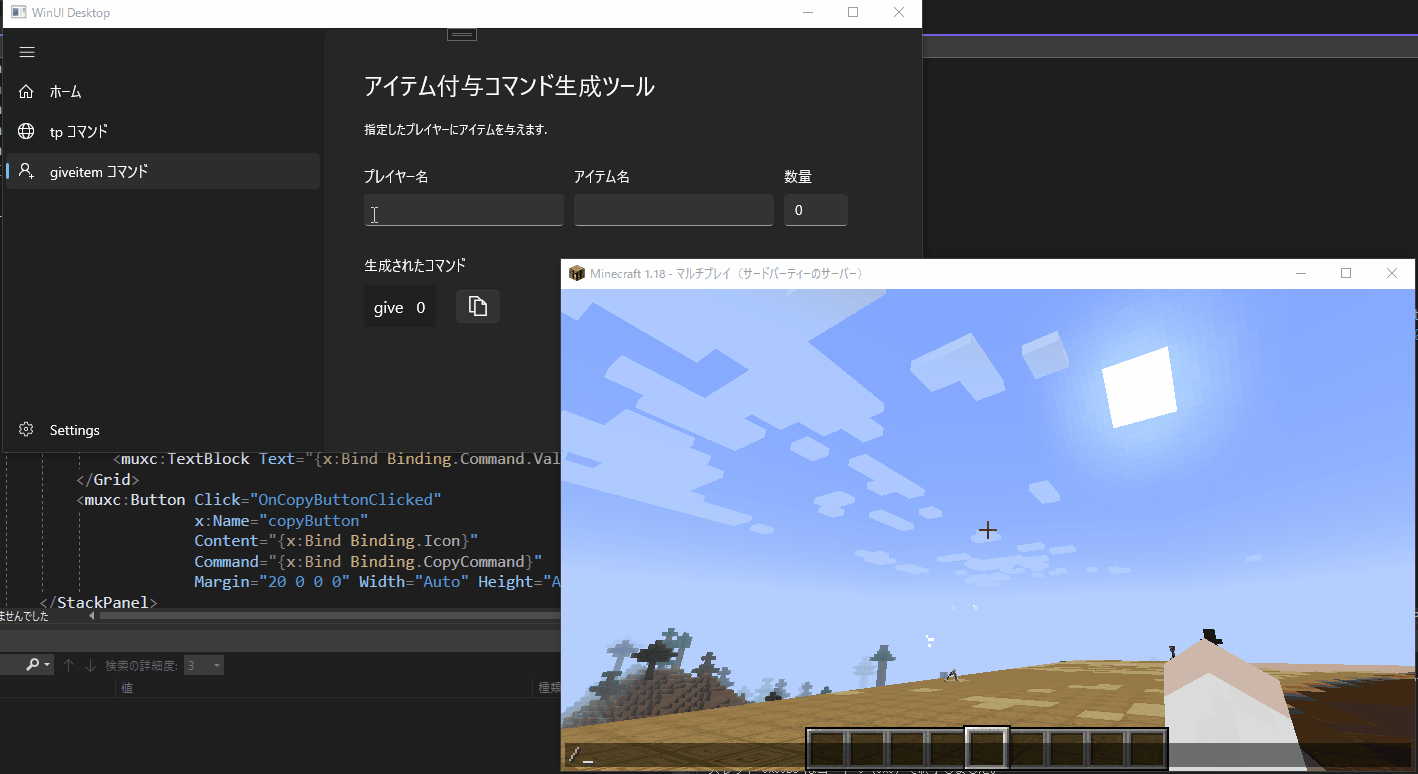Click the 値 column header in Visual Studio
1418x774 pixels.
point(127,688)
